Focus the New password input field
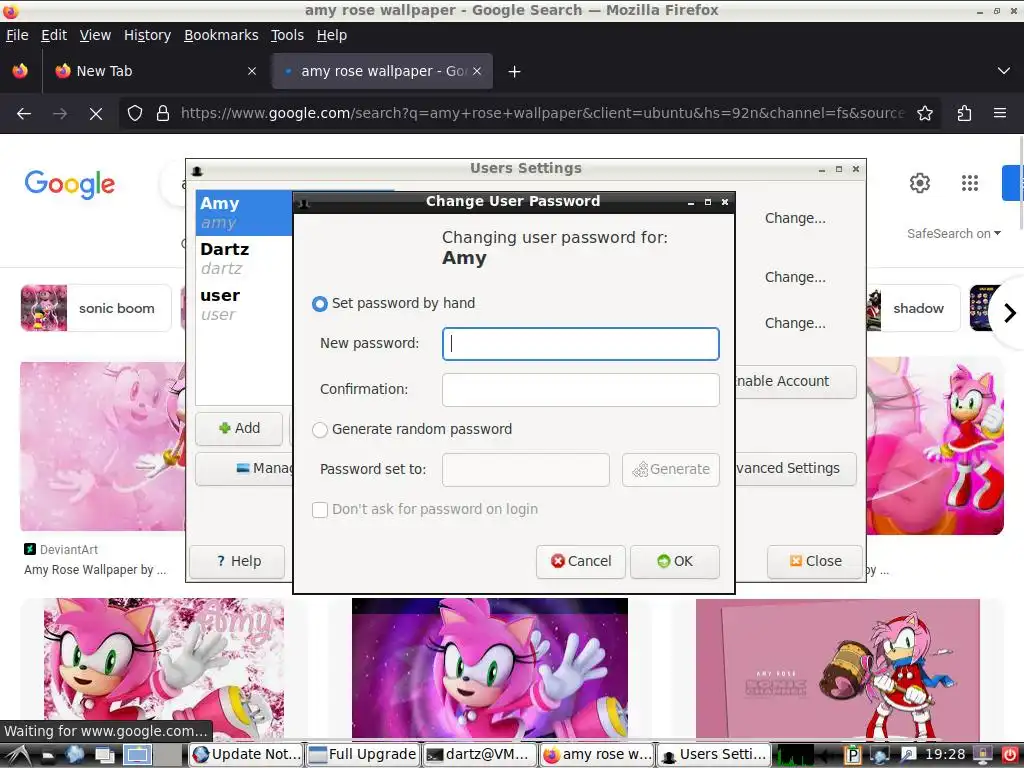 coord(581,344)
